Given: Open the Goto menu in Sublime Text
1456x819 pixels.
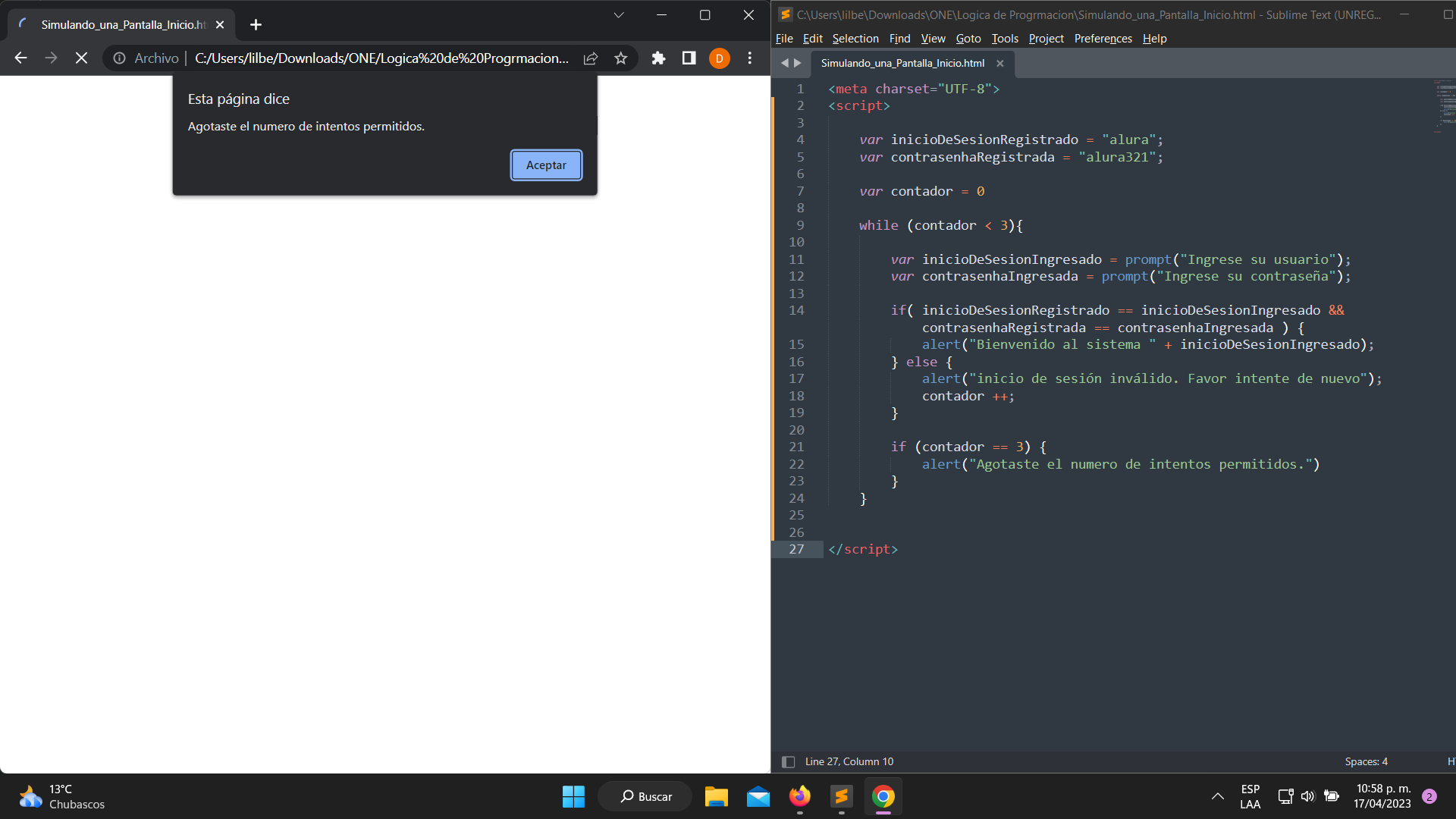Looking at the screenshot, I should coord(968,39).
